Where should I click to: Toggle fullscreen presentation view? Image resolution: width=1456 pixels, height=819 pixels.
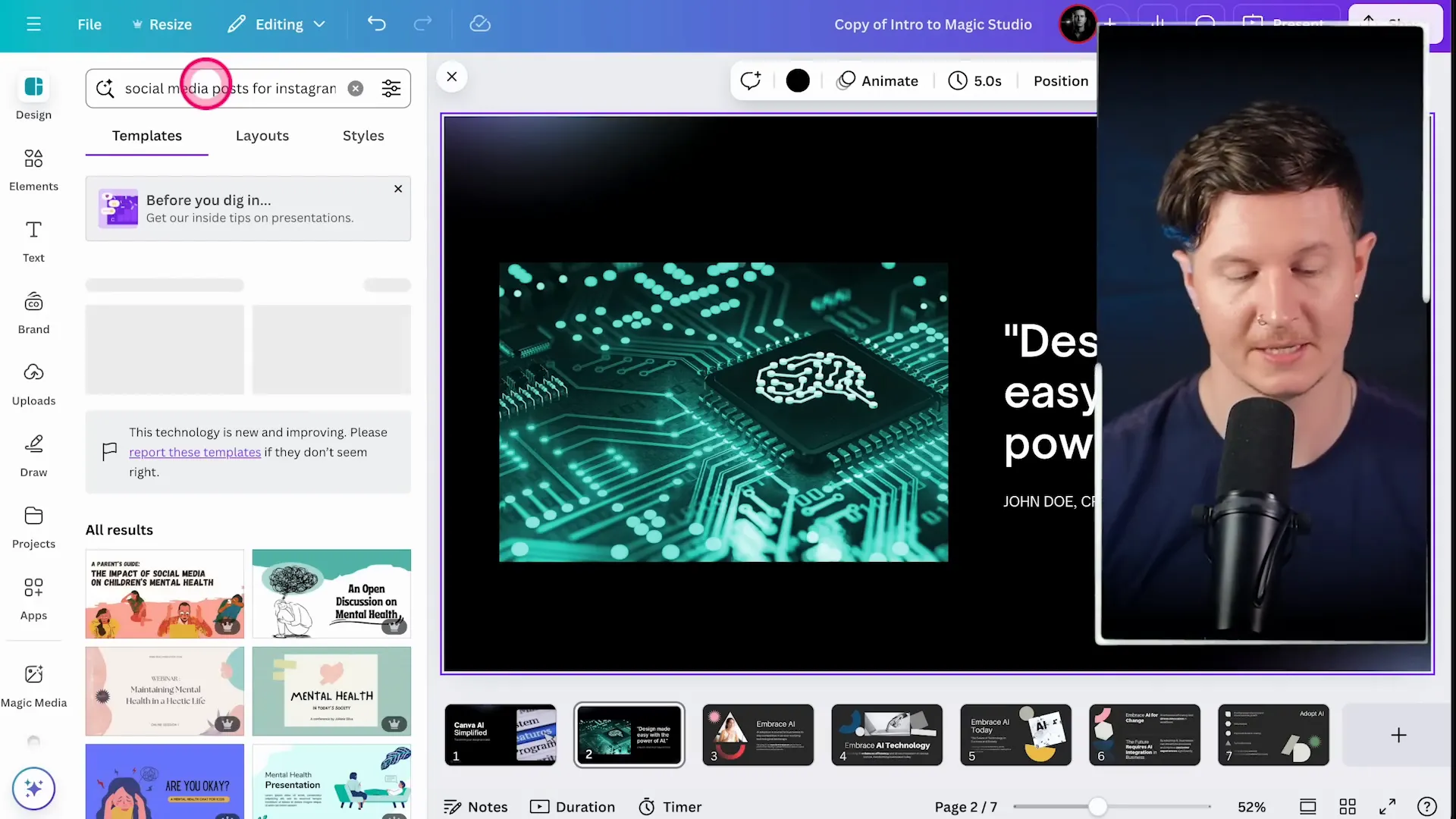[1387, 807]
